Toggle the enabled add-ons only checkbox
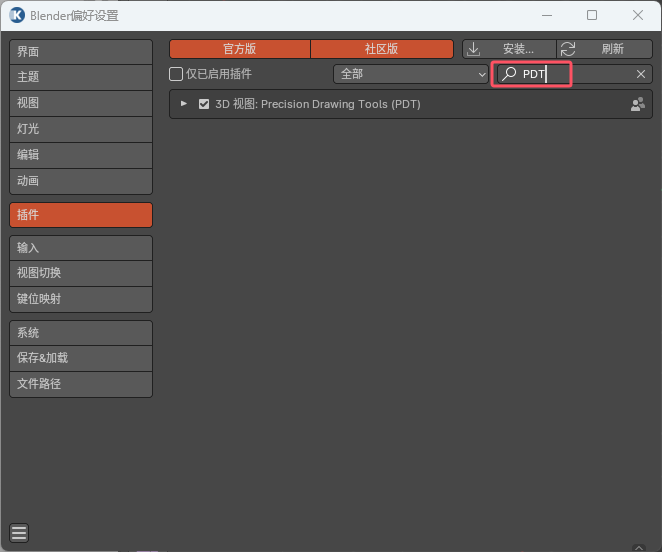662x552 pixels. coord(176,74)
